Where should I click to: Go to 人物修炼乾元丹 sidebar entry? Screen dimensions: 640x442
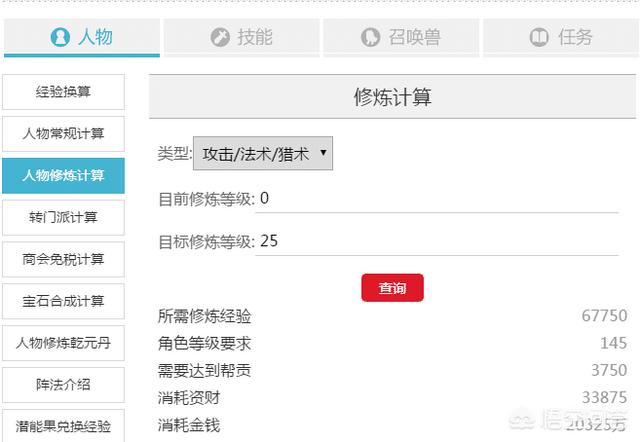tap(63, 343)
